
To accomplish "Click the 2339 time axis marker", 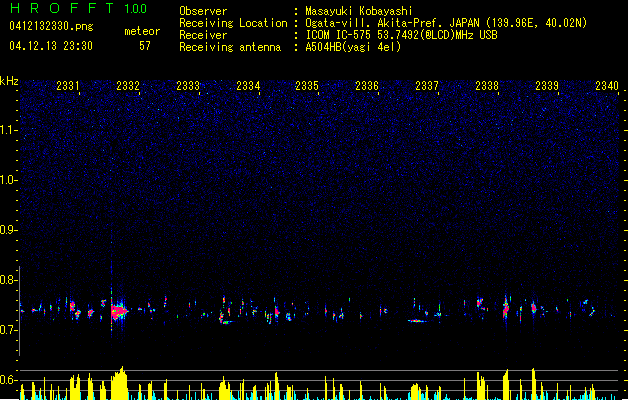I will 547,86.
